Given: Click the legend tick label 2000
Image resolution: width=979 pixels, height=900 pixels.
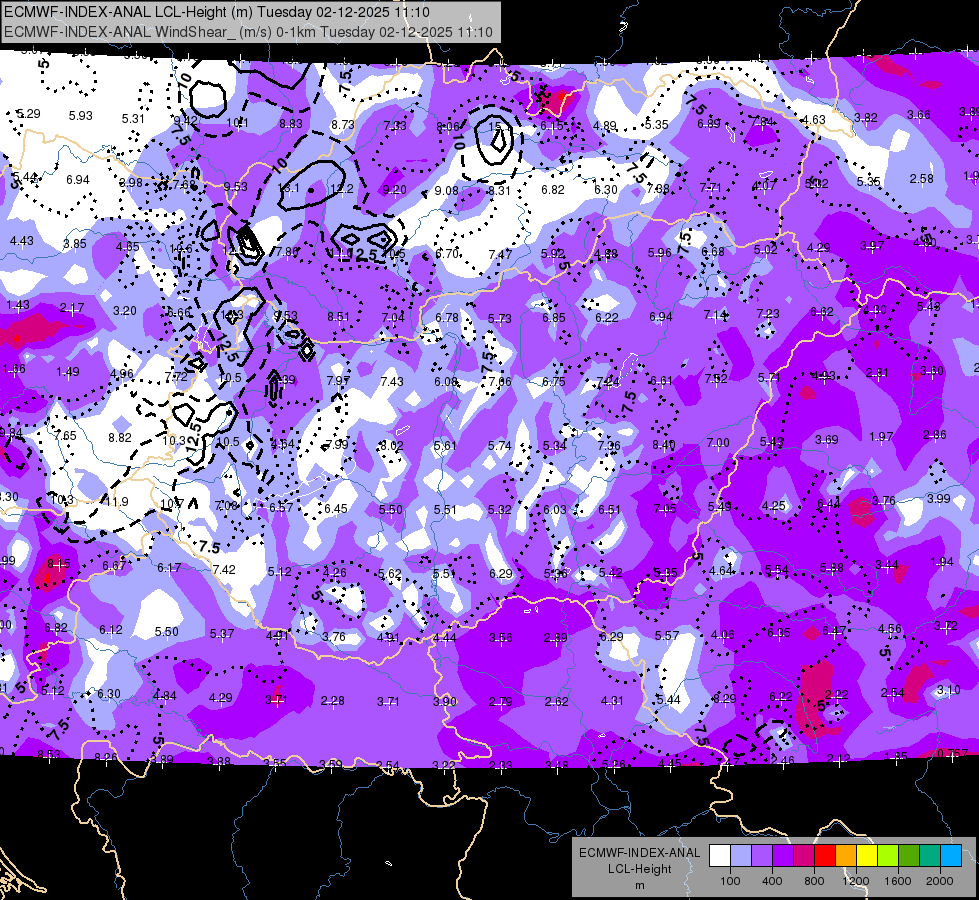Looking at the screenshot, I should pyautogui.click(x=940, y=881).
